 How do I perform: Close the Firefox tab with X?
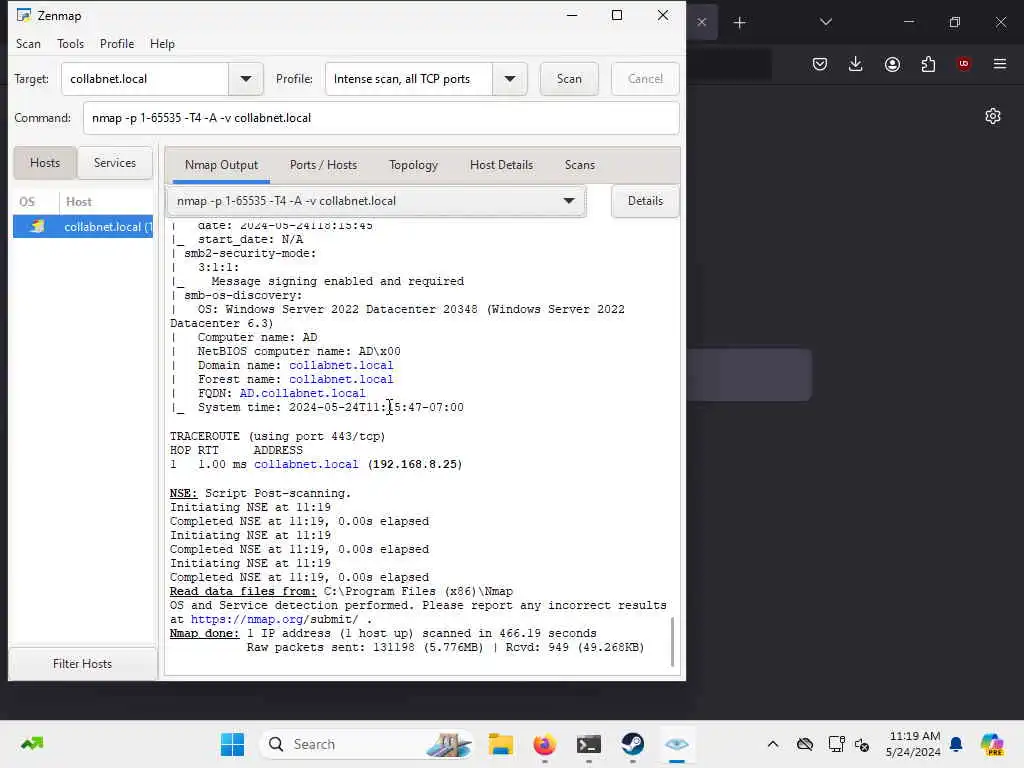701,22
